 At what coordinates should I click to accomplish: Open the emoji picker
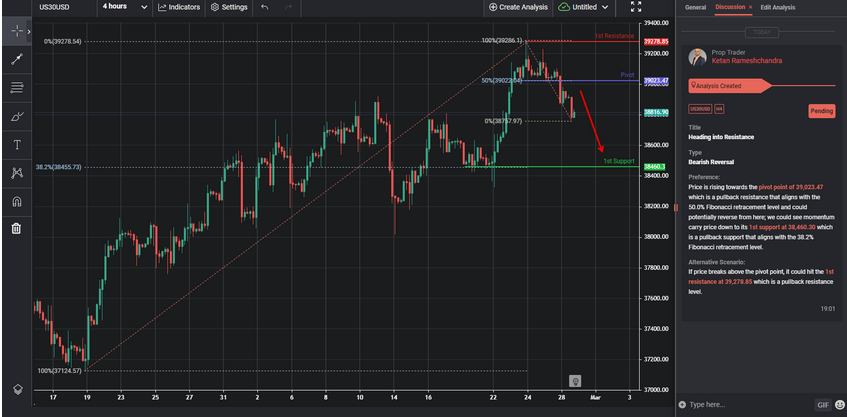(x=839, y=405)
